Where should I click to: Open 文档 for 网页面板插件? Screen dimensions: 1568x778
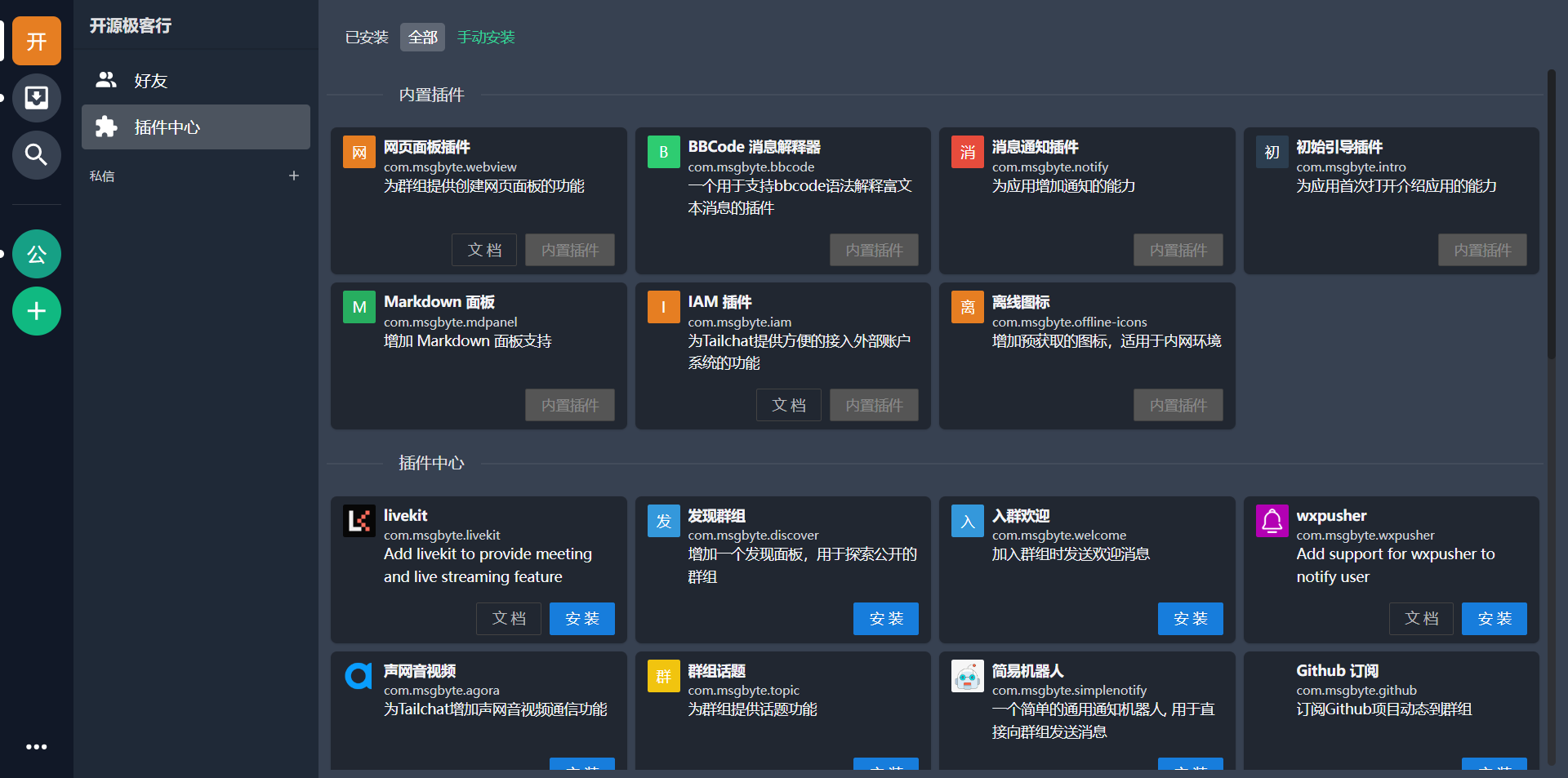484,250
